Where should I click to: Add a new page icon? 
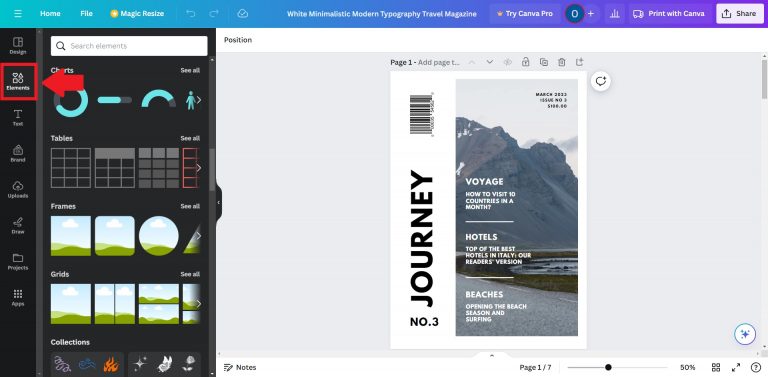click(x=579, y=62)
